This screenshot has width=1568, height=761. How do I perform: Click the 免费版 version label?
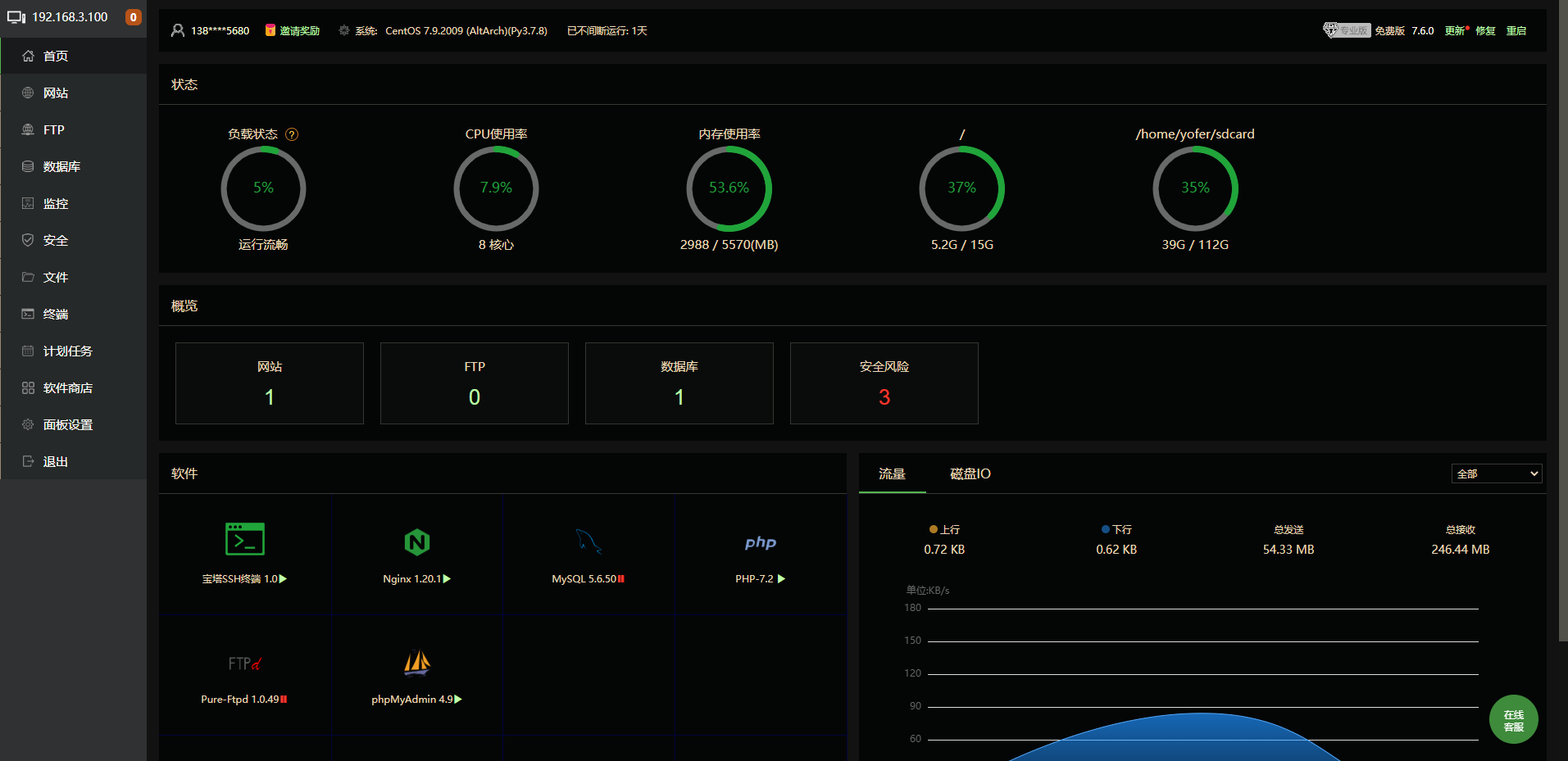1389,30
